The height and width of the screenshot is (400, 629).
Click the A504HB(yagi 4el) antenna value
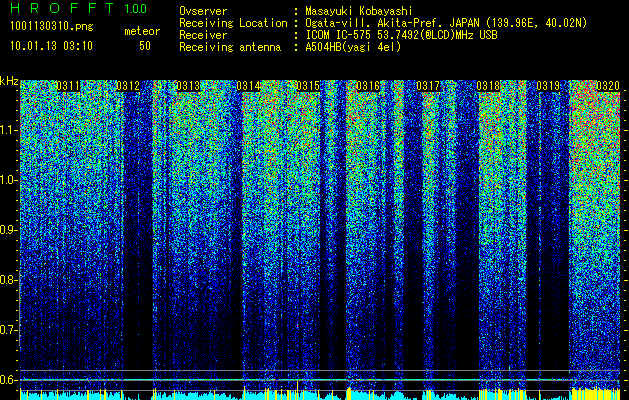click(x=353, y=47)
